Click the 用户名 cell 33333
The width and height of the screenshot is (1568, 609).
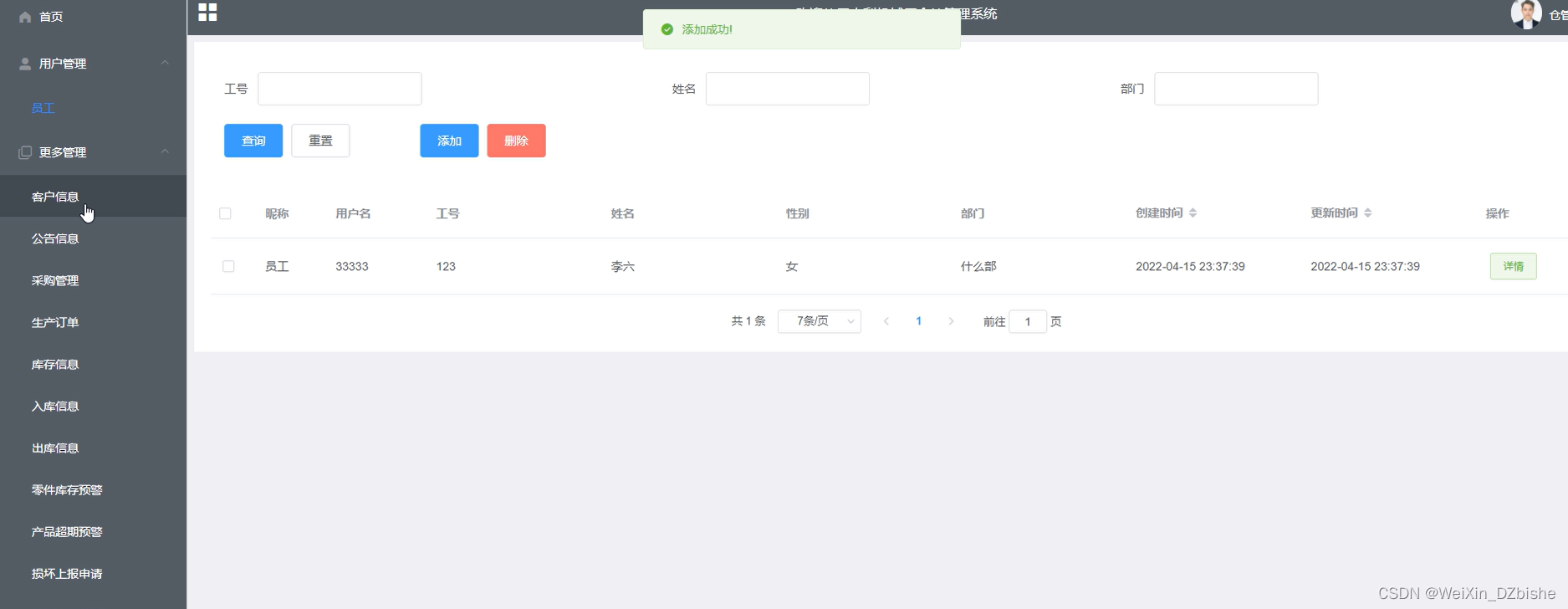pyautogui.click(x=352, y=266)
